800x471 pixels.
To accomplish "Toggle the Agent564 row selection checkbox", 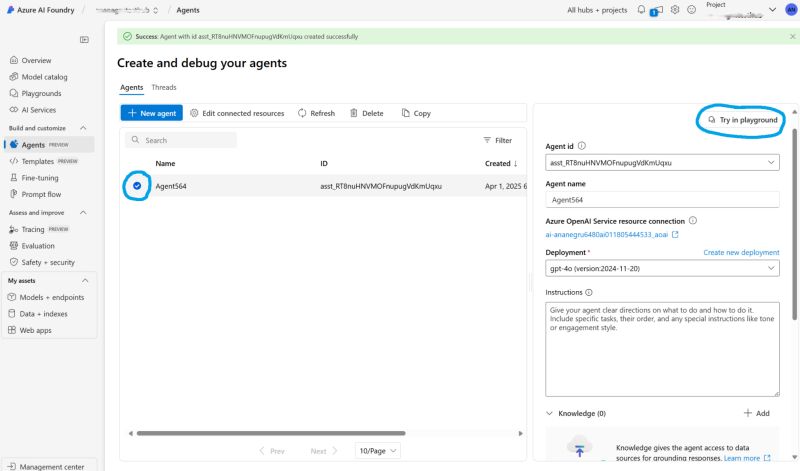I will click(137, 186).
